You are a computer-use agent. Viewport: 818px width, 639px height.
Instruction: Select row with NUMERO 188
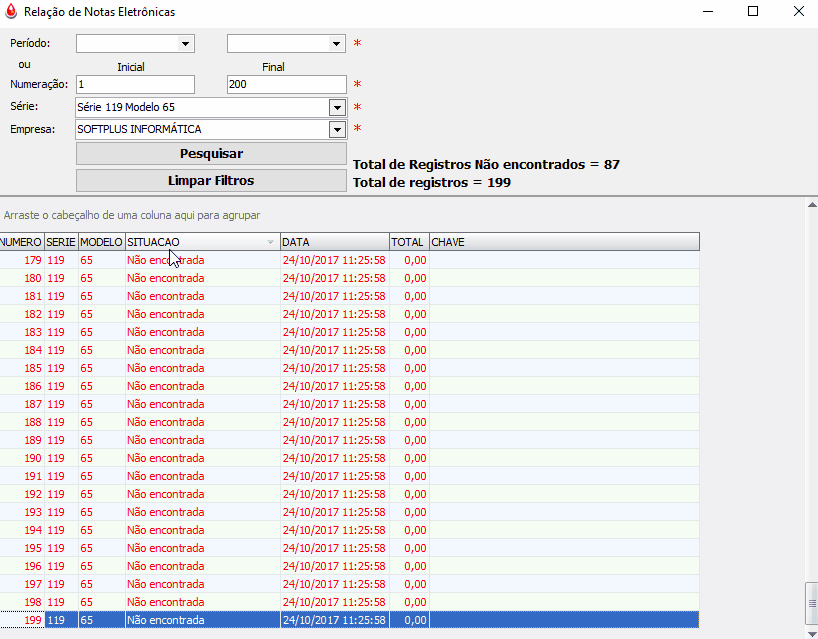[350, 422]
